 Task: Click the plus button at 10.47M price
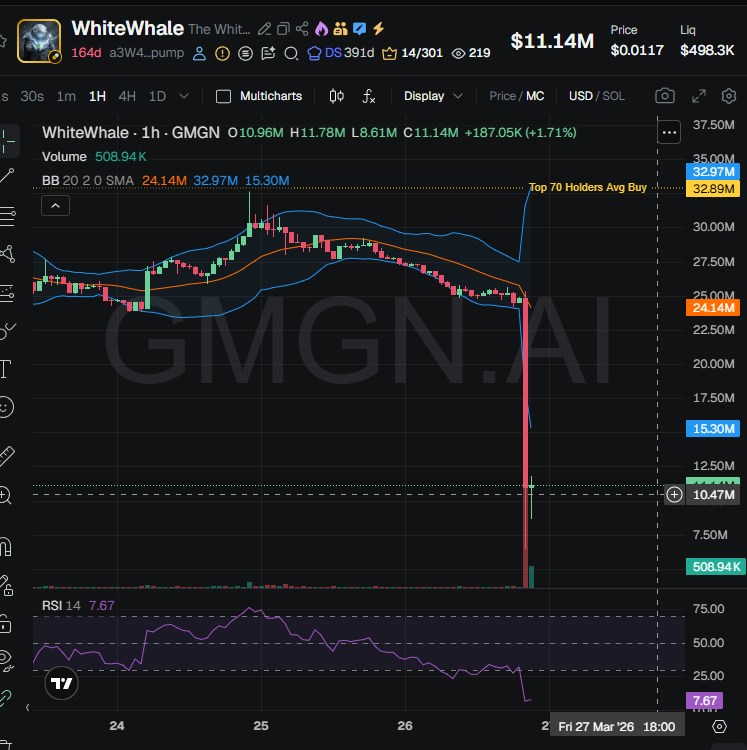point(674,495)
